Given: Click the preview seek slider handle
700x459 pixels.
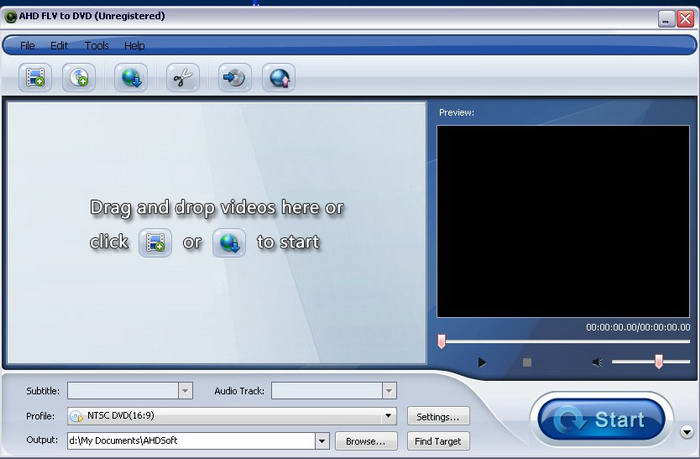Looking at the screenshot, I should (x=441, y=342).
